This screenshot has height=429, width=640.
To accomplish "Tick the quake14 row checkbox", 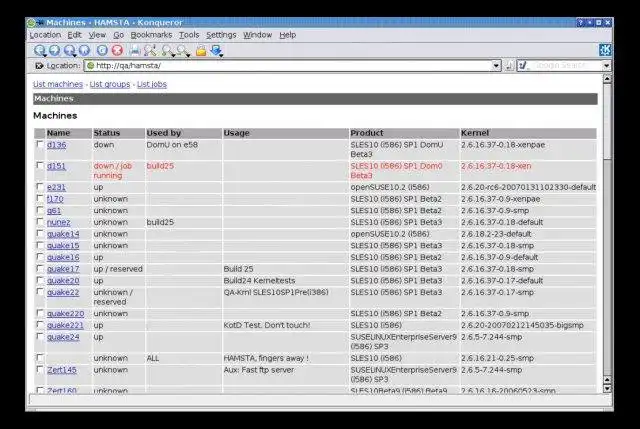I will 40,233.
